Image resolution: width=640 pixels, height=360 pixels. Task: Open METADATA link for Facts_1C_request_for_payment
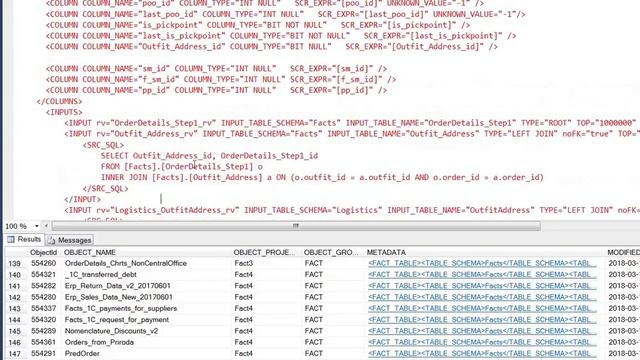point(482,320)
